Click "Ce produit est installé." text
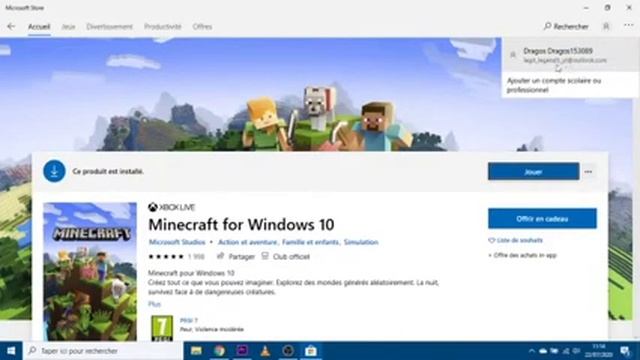Image resolution: width=640 pixels, height=360 pixels. pyautogui.click(x=108, y=171)
